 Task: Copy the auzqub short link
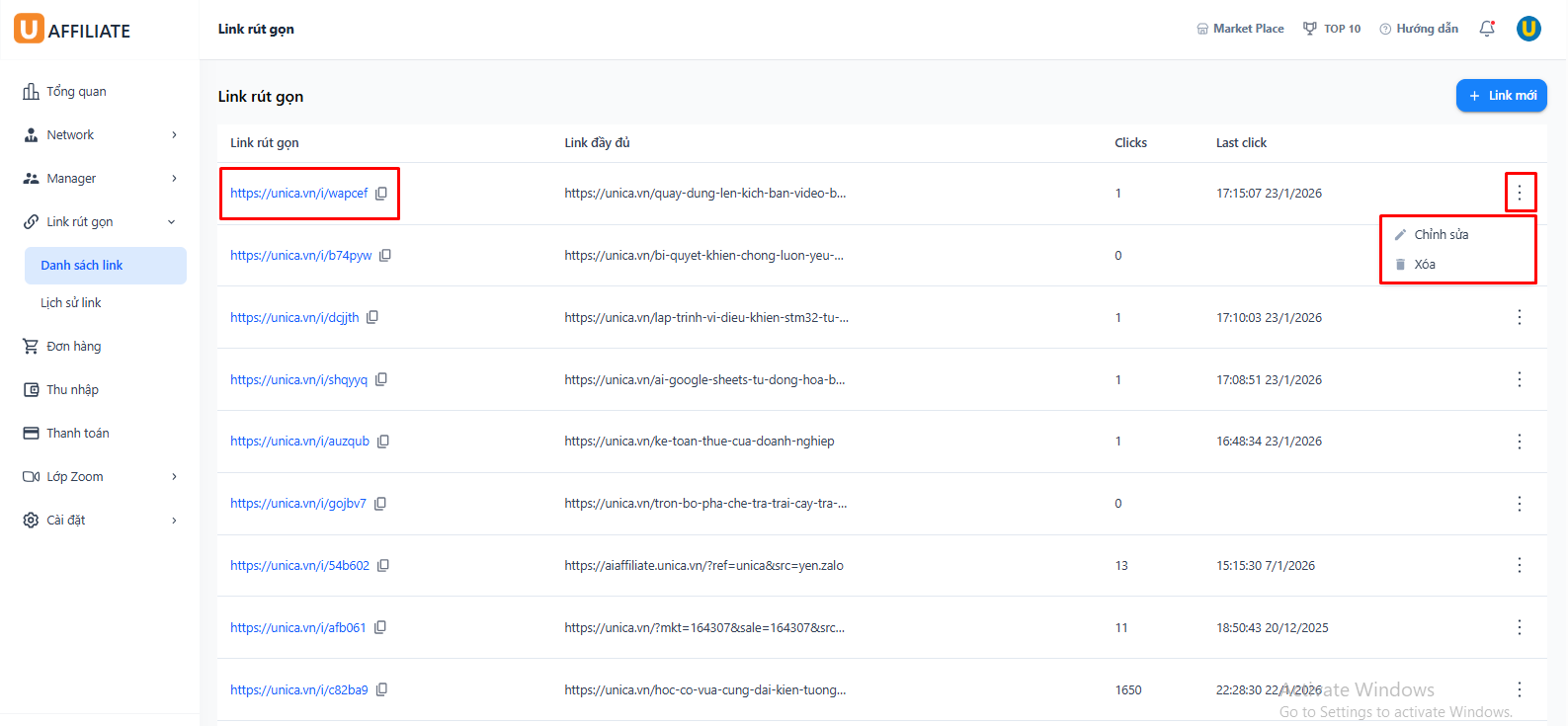(383, 442)
